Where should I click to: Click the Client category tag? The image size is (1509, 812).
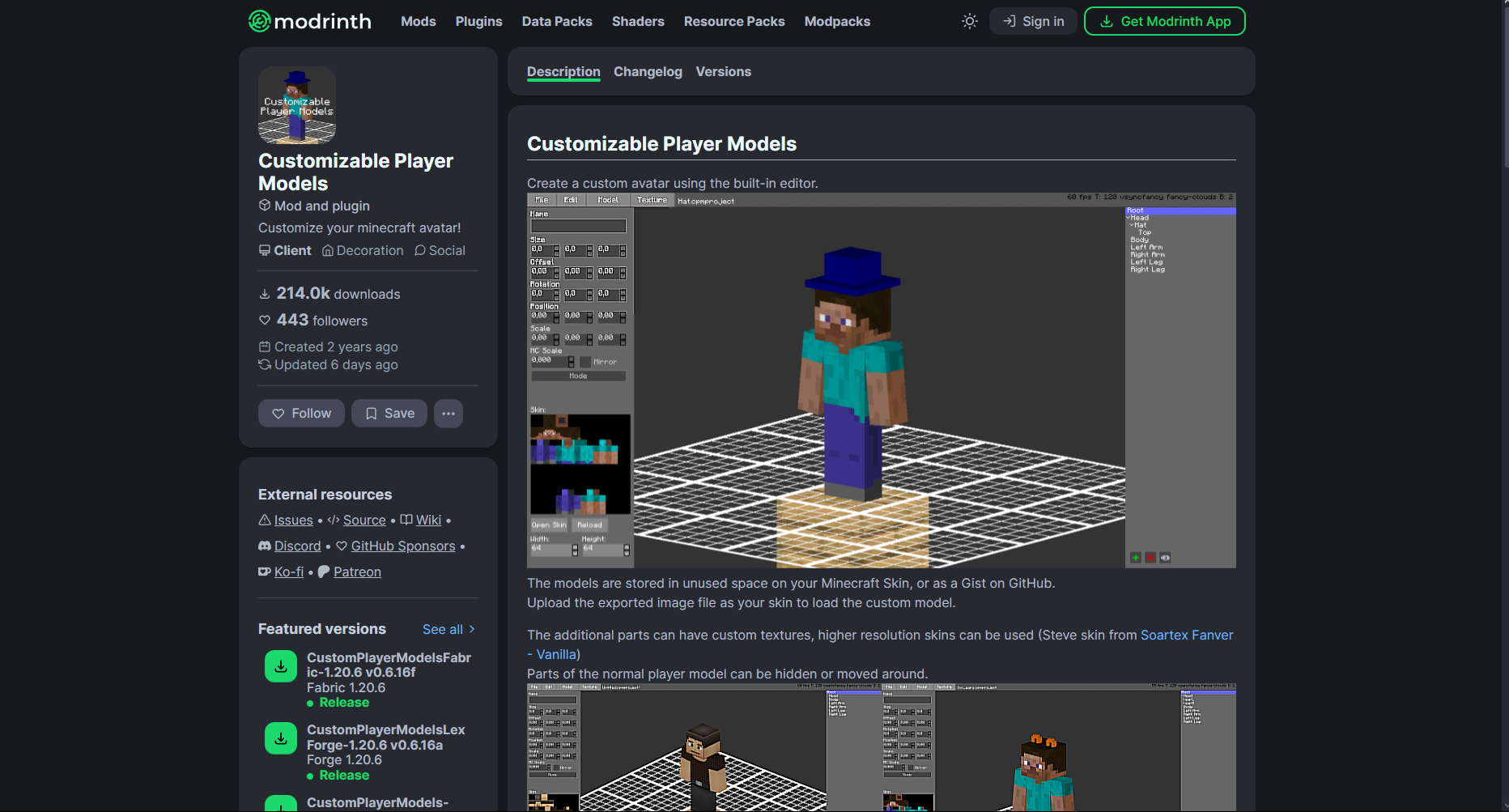click(285, 250)
